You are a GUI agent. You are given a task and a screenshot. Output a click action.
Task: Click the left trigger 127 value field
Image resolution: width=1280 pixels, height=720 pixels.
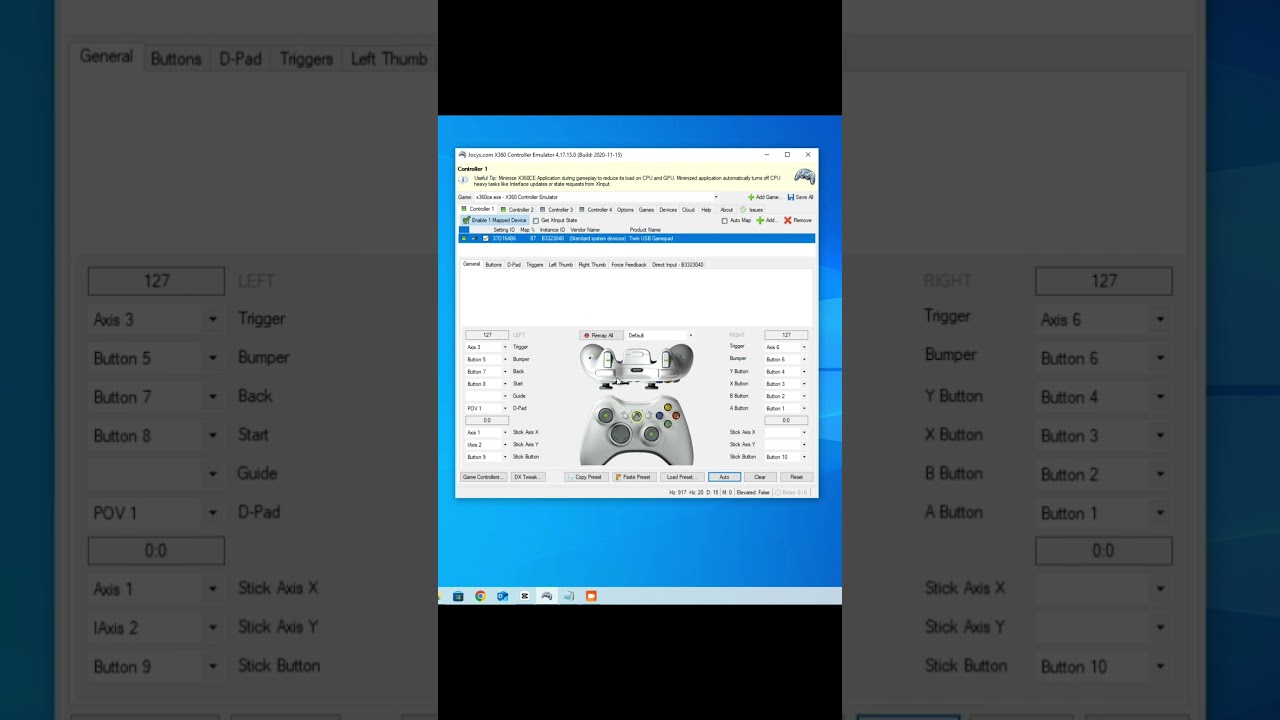click(487, 335)
